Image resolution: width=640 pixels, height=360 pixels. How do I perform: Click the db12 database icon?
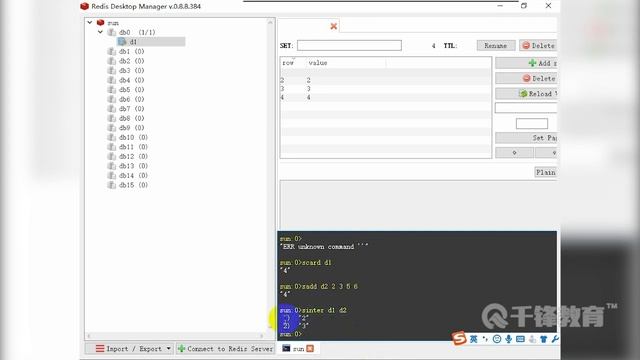tap(111, 156)
